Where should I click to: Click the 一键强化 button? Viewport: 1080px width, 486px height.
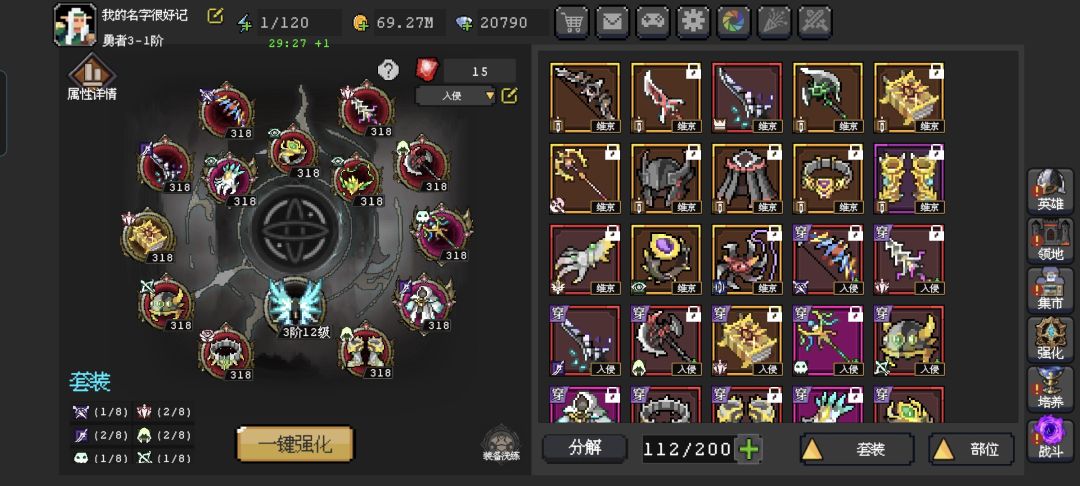[x=295, y=444]
